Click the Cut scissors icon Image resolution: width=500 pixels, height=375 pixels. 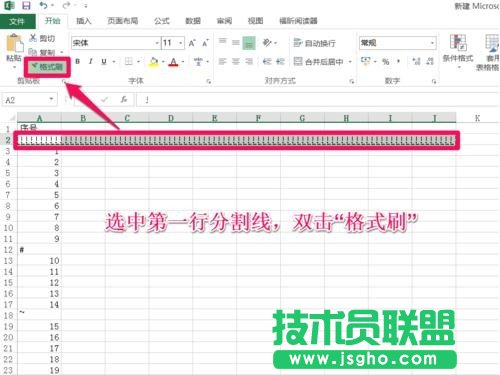[33, 38]
